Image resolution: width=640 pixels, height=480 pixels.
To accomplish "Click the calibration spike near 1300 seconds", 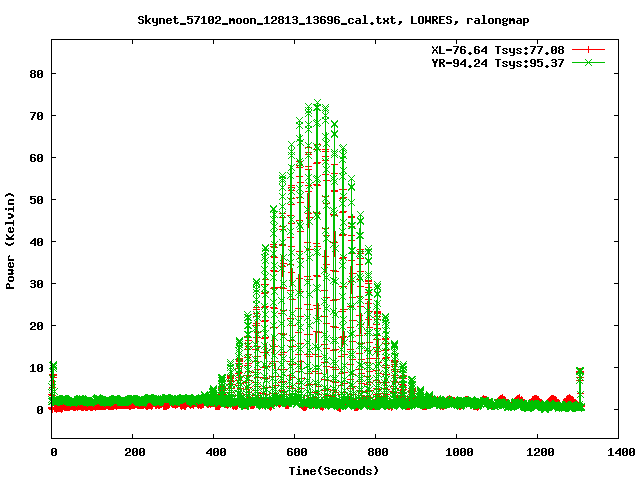I will coord(580,388).
